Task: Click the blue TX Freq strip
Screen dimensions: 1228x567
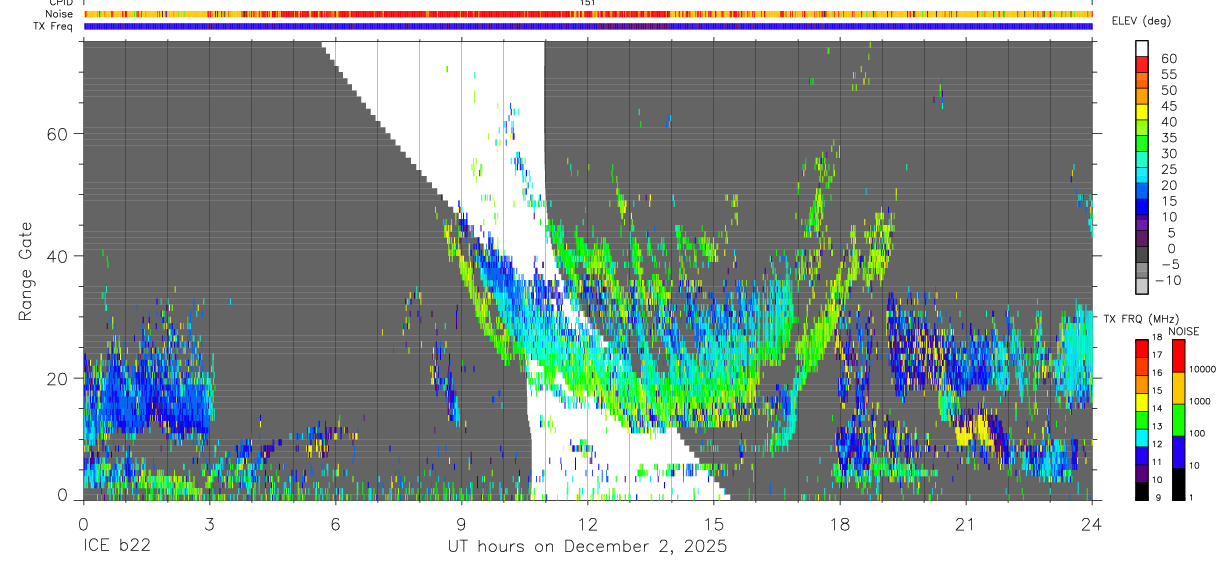Action: tap(588, 26)
